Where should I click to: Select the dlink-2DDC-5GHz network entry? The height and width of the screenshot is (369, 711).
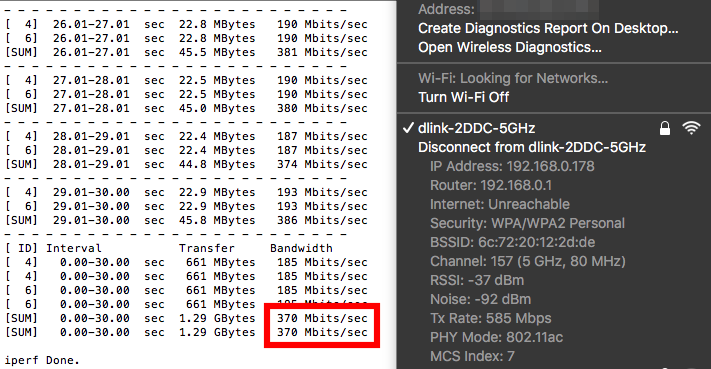pyautogui.click(x=477, y=128)
